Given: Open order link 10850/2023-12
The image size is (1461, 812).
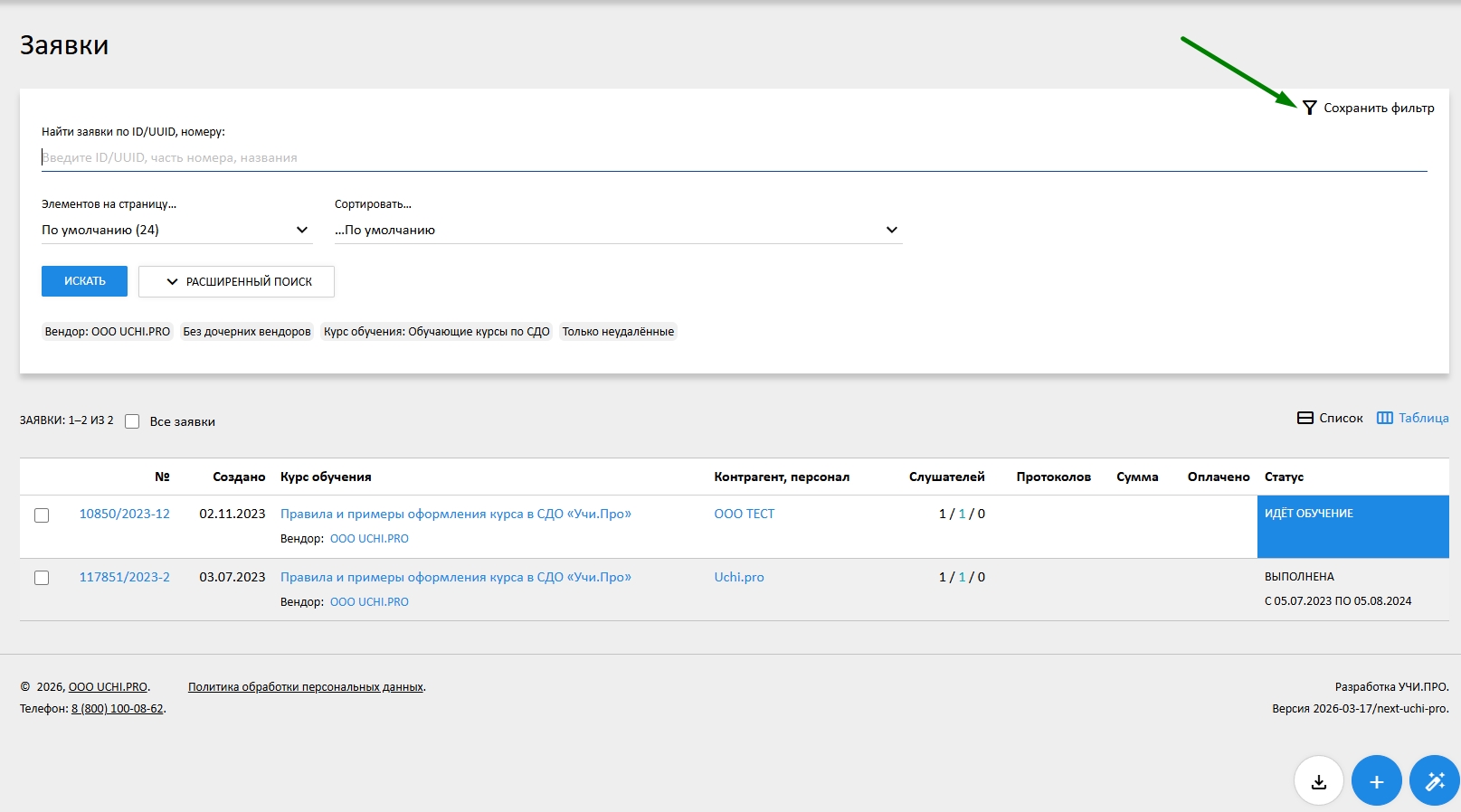Looking at the screenshot, I should pyautogui.click(x=125, y=514).
